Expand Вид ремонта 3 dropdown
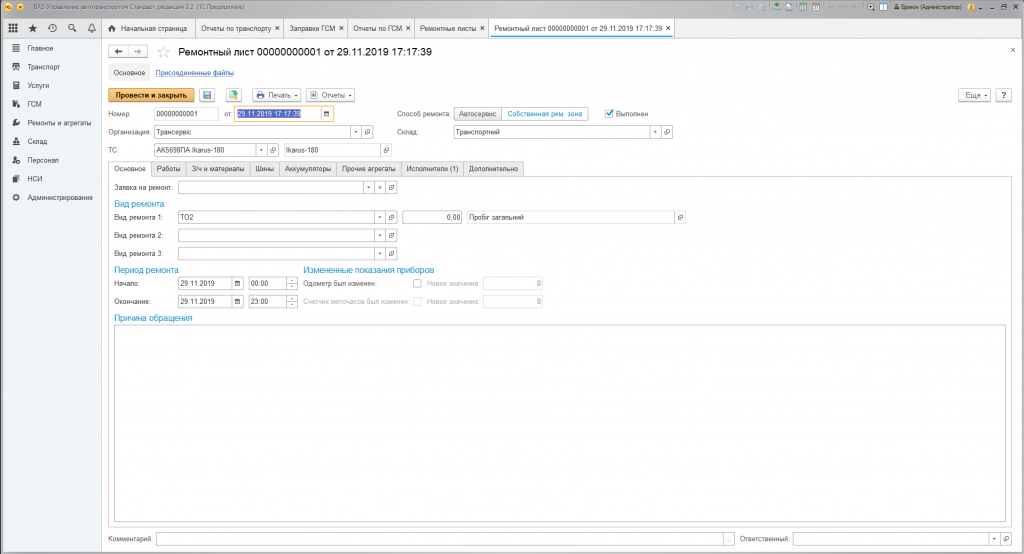 click(x=379, y=253)
